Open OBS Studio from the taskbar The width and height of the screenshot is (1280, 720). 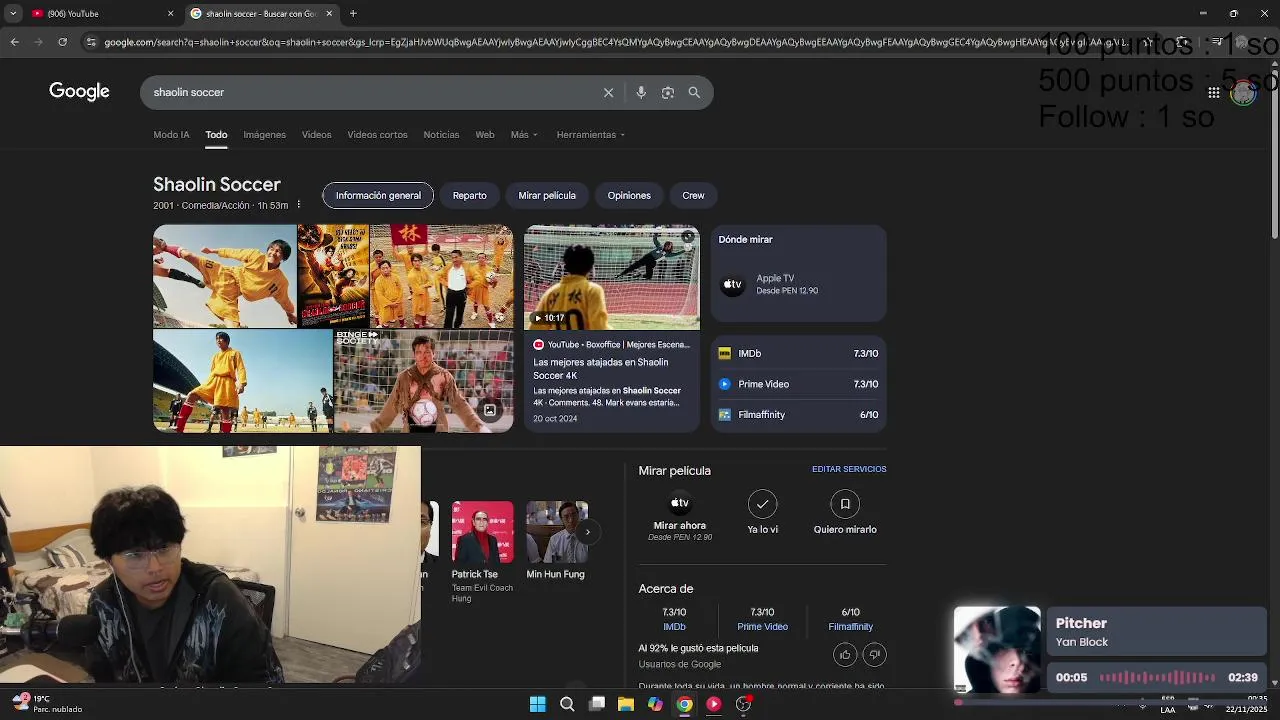pos(743,704)
